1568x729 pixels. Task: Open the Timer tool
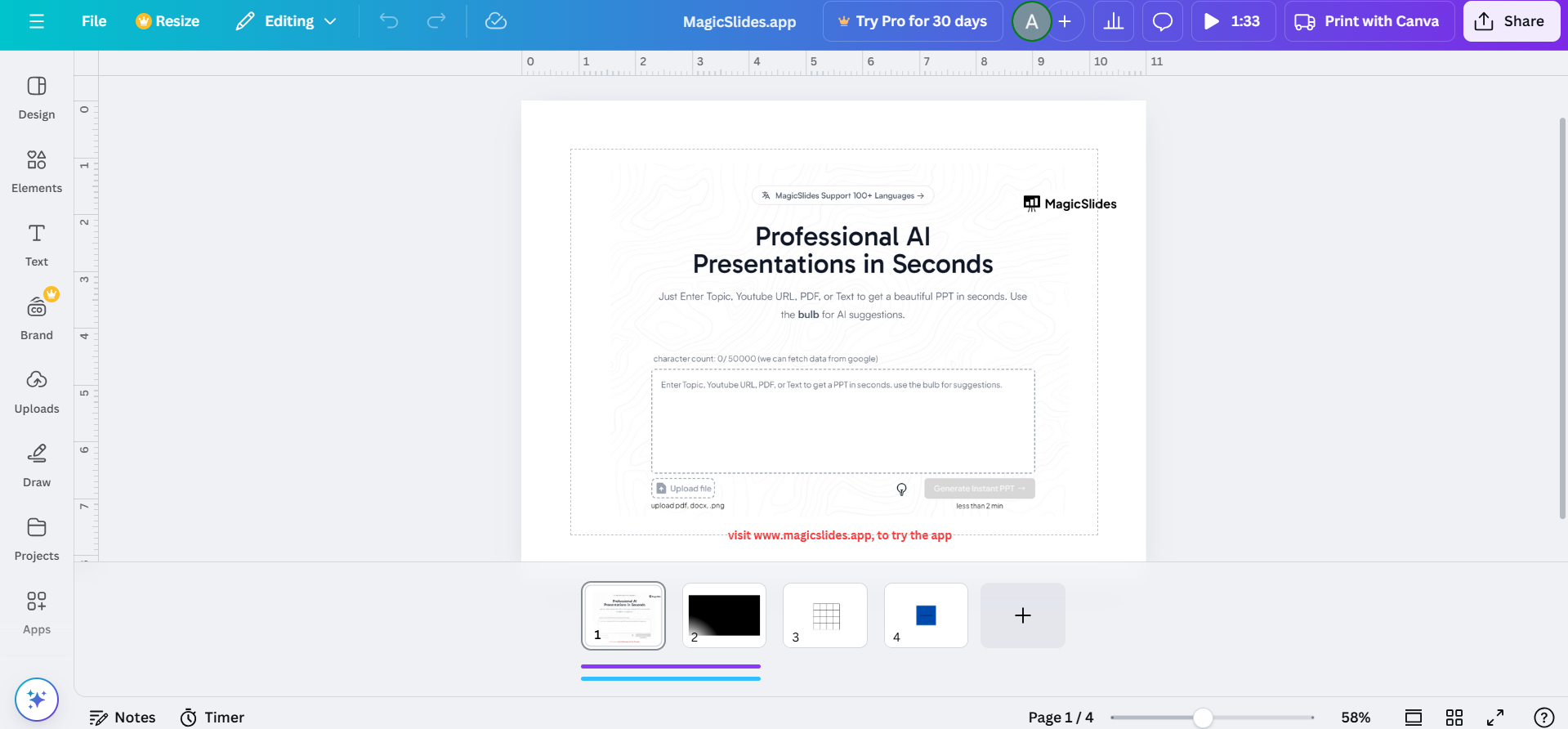(212, 717)
